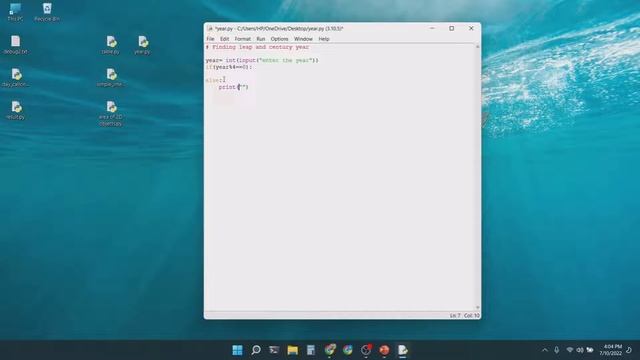Open second Chrome icon on the taskbar

pyautogui.click(x=347, y=350)
